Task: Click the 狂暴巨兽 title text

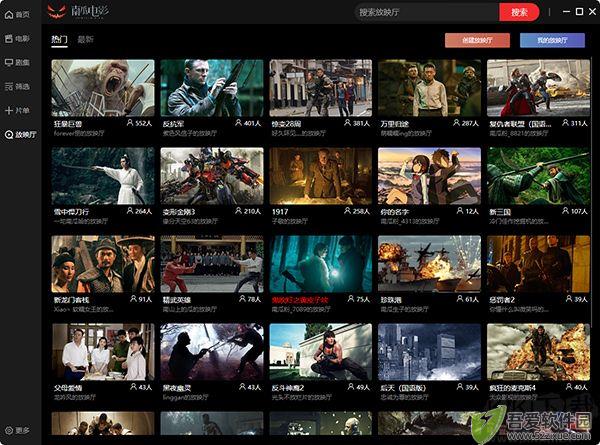Action: click(68, 124)
